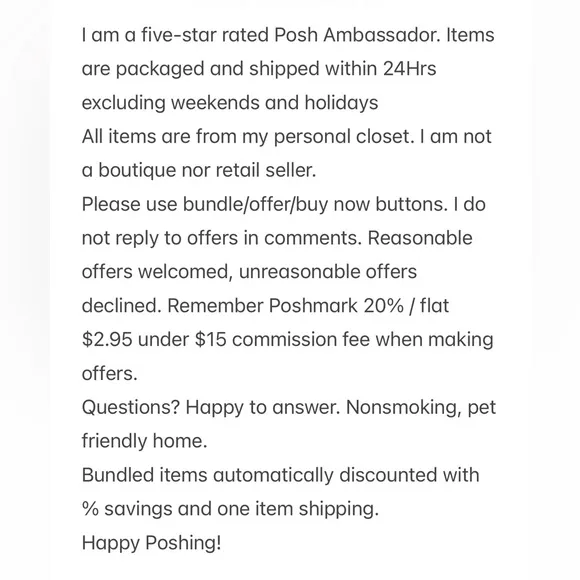Click the 'declined. Remember Poshmark 20%' line
Screen dimensions: 580x580
(265, 306)
